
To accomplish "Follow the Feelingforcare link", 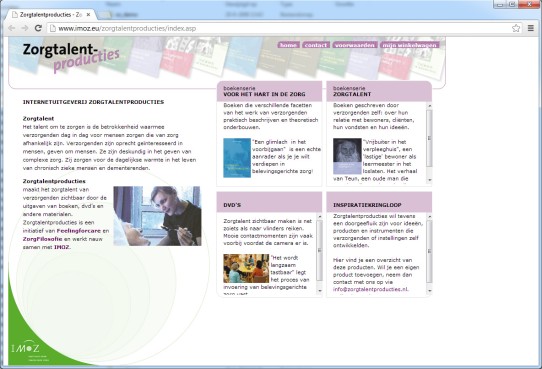I will click(78, 230).
